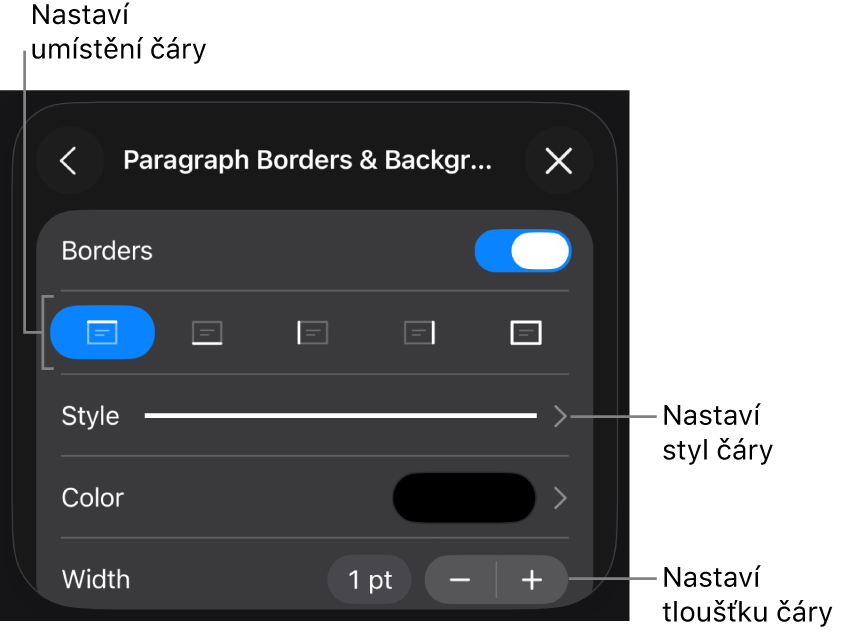Close the Paragraph Borders panel with X
Image resolution: width=849 pixels, height=630 pixels.
click(559, 161)
